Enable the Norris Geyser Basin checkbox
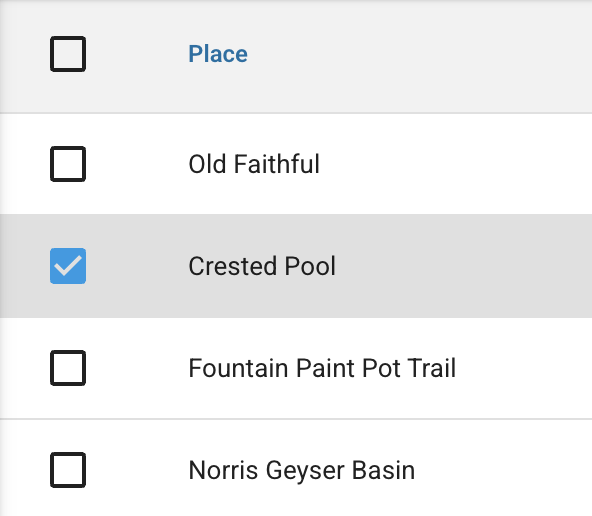Image resolution: width=592 pixels, height=516 pixels. (68, 470)
